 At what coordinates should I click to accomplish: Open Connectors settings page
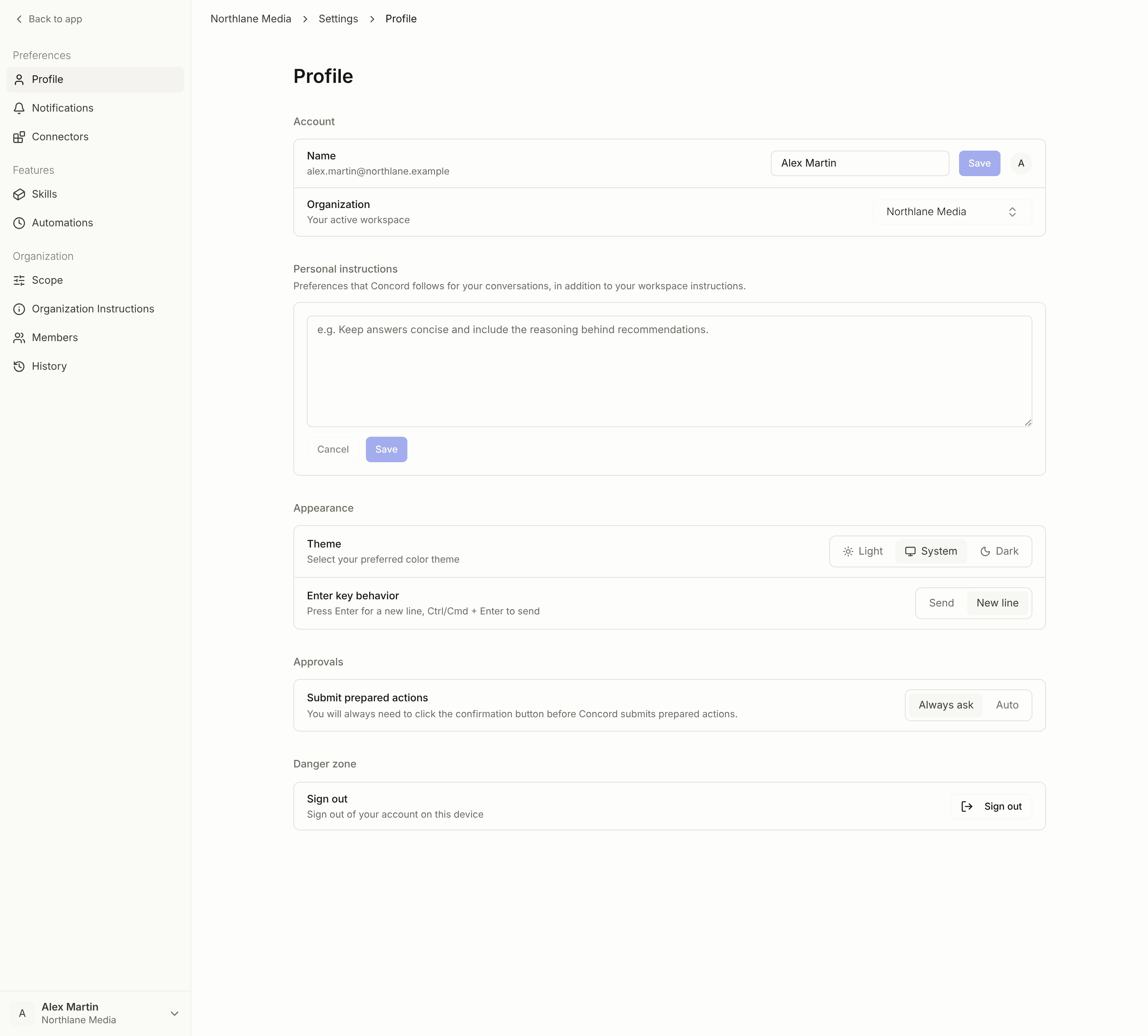[x=95, y=137]
